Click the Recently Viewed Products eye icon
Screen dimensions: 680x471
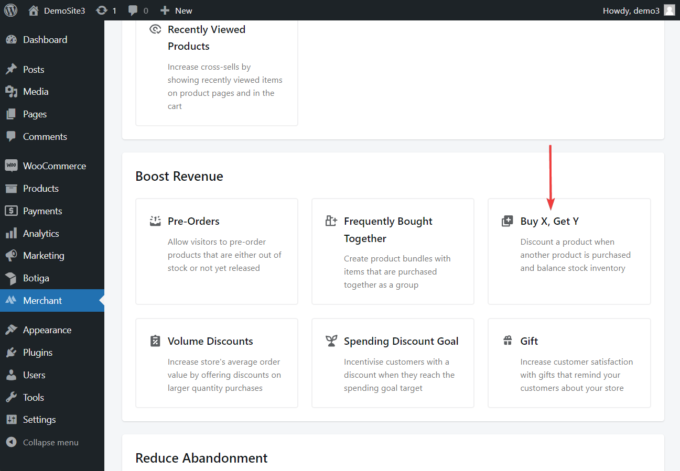(155, 29)
